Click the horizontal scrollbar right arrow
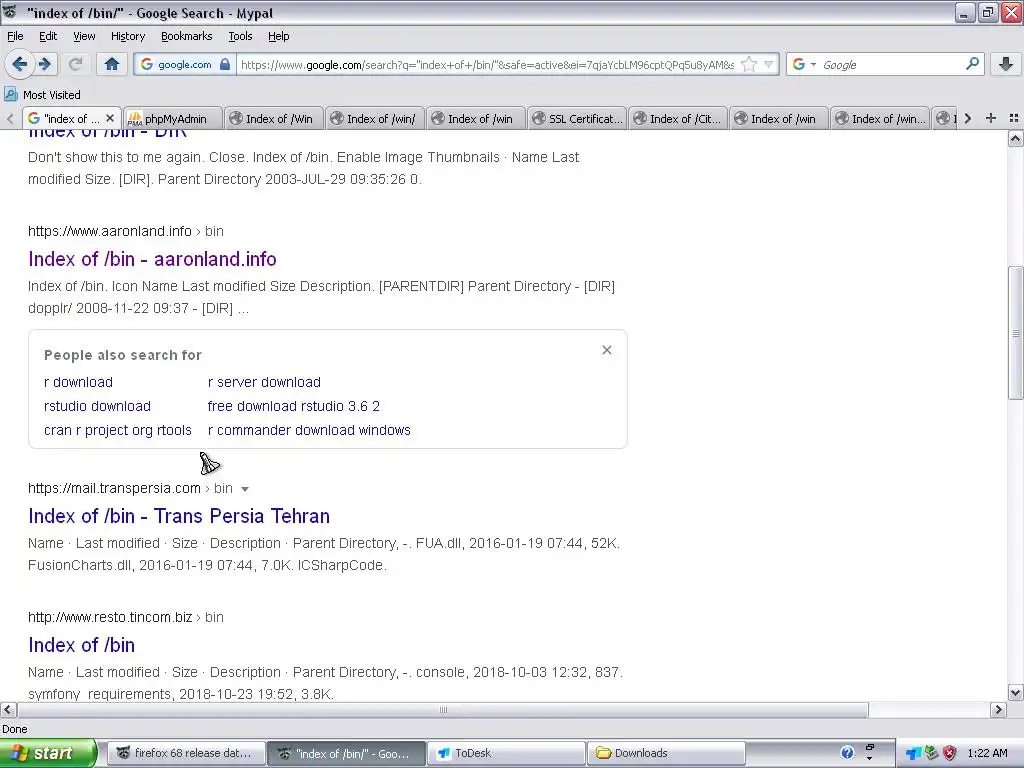The height and width of the screenshot is (768, 1024). (998, 710)
